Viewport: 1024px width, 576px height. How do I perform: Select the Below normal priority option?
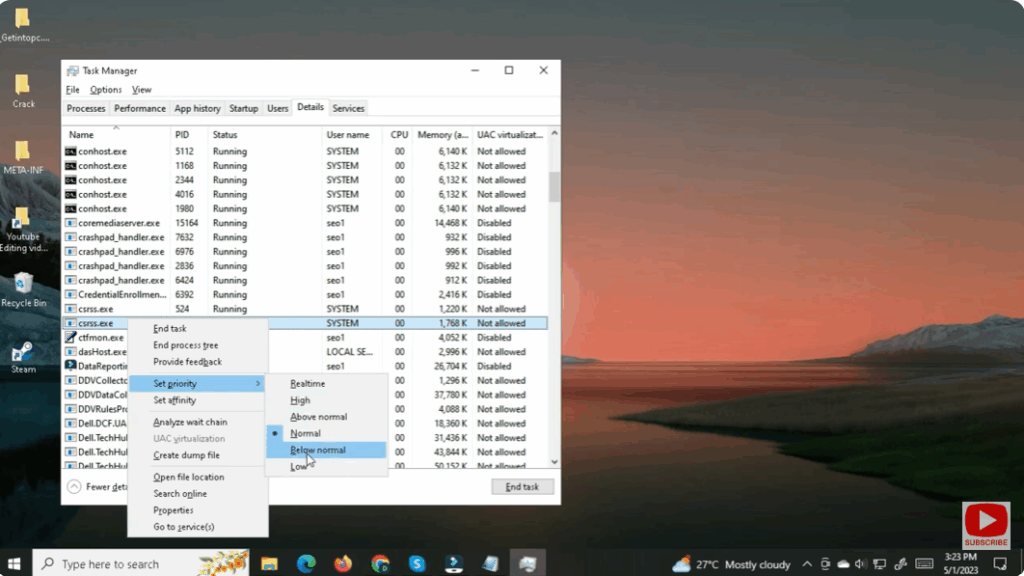[320, 450]
